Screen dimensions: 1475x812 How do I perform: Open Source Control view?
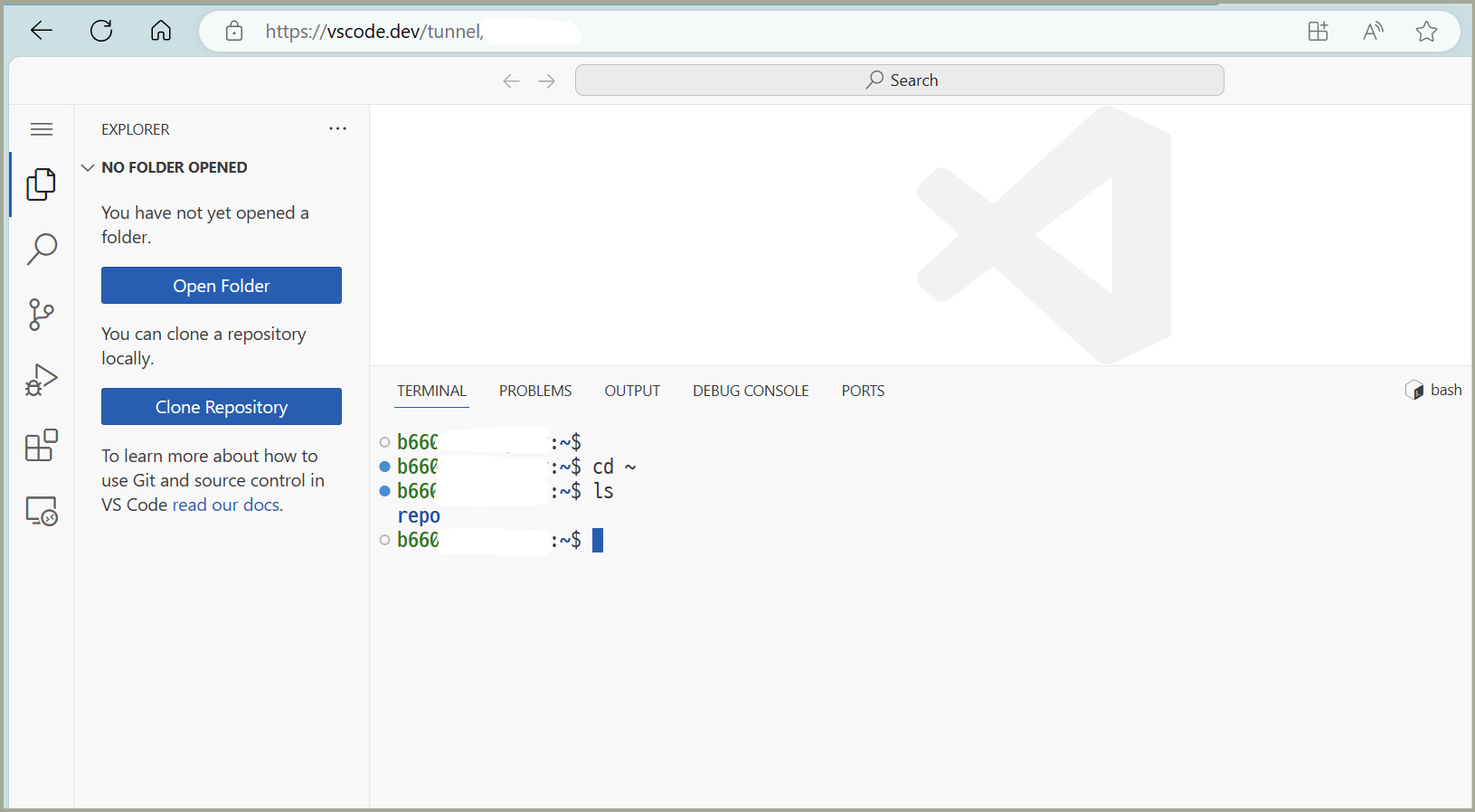coord(42,315)
